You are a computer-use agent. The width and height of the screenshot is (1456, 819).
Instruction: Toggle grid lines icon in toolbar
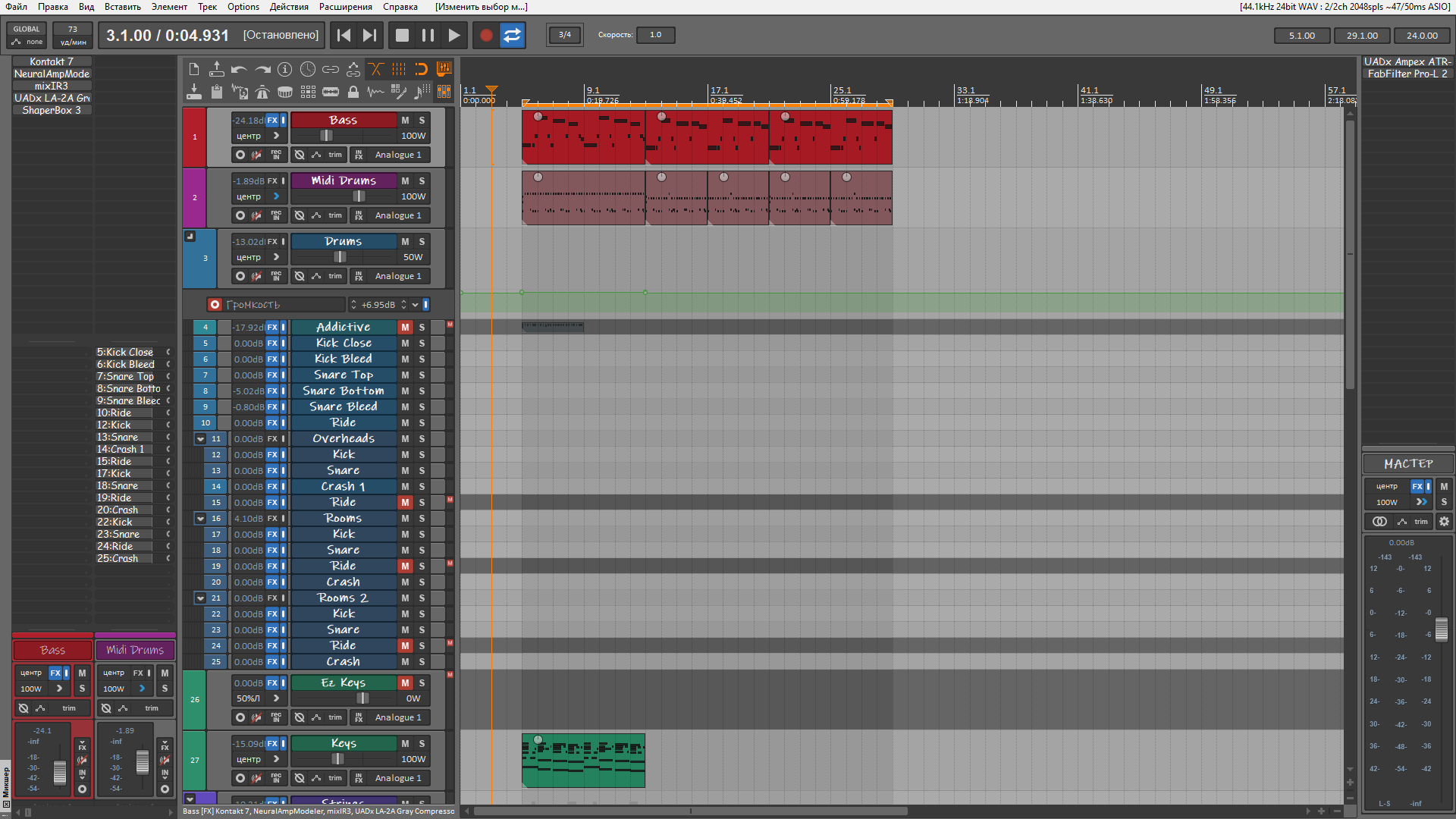(398, 69)
